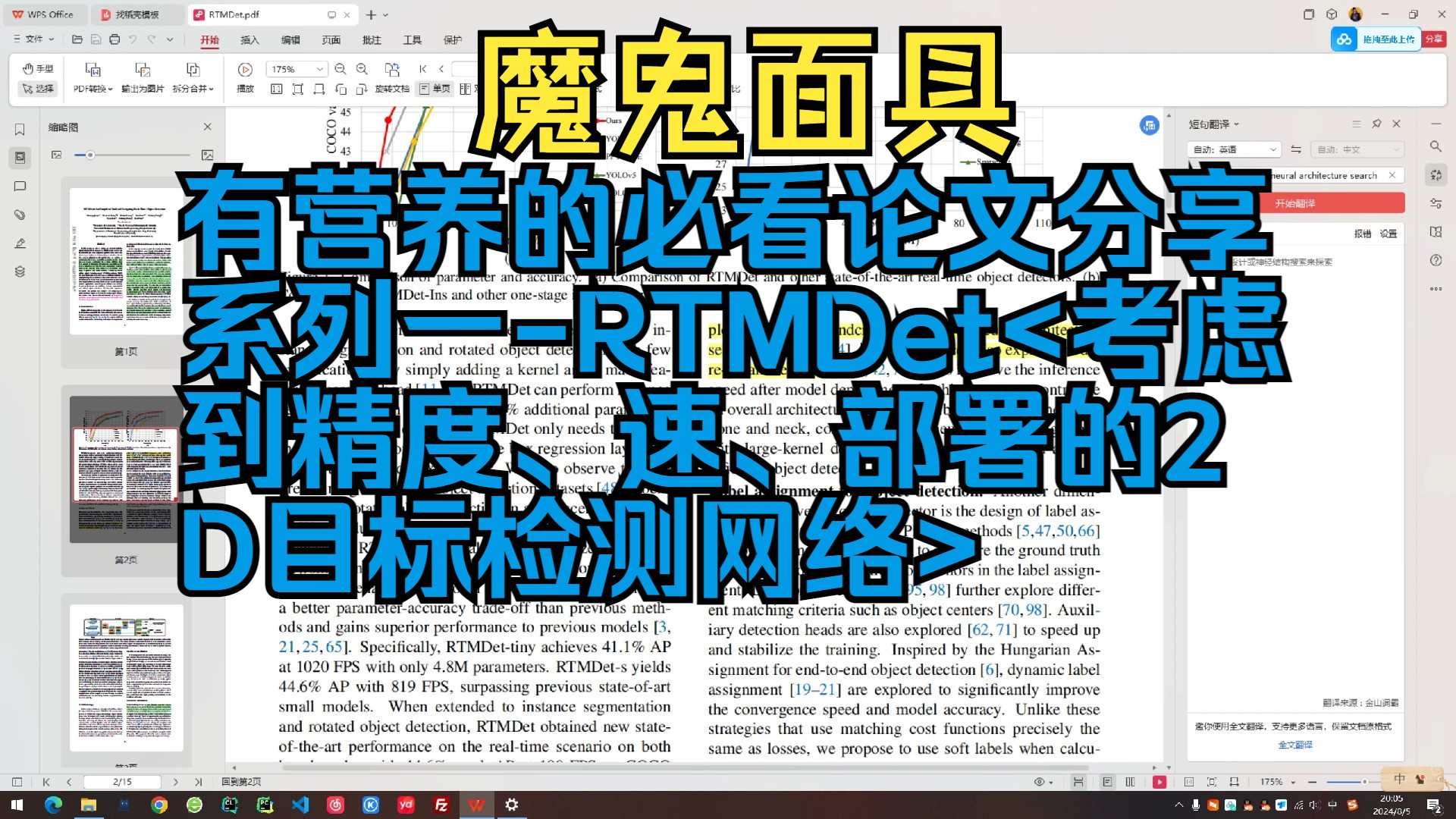Click the search icon in right sidebar

click(x=1436, y=146)
